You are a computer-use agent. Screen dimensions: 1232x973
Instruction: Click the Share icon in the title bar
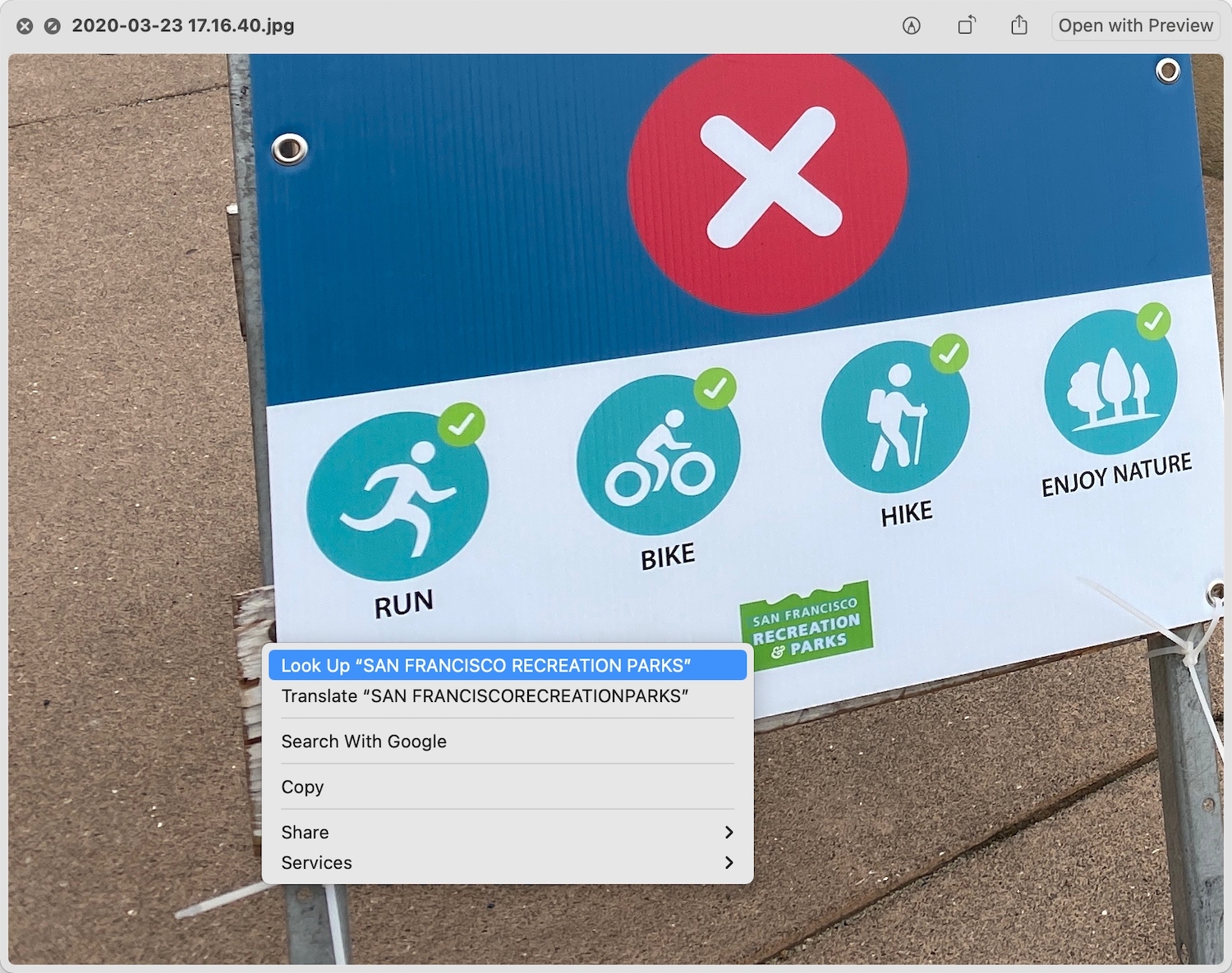pyautogui.click(x=1019, y=25)
